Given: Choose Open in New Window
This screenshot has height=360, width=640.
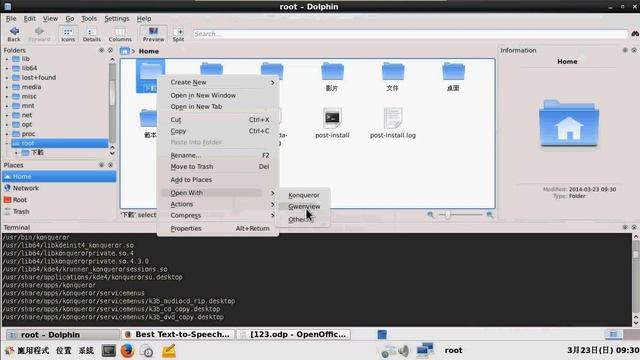Looking at the screenshot, I should [218, 95].
